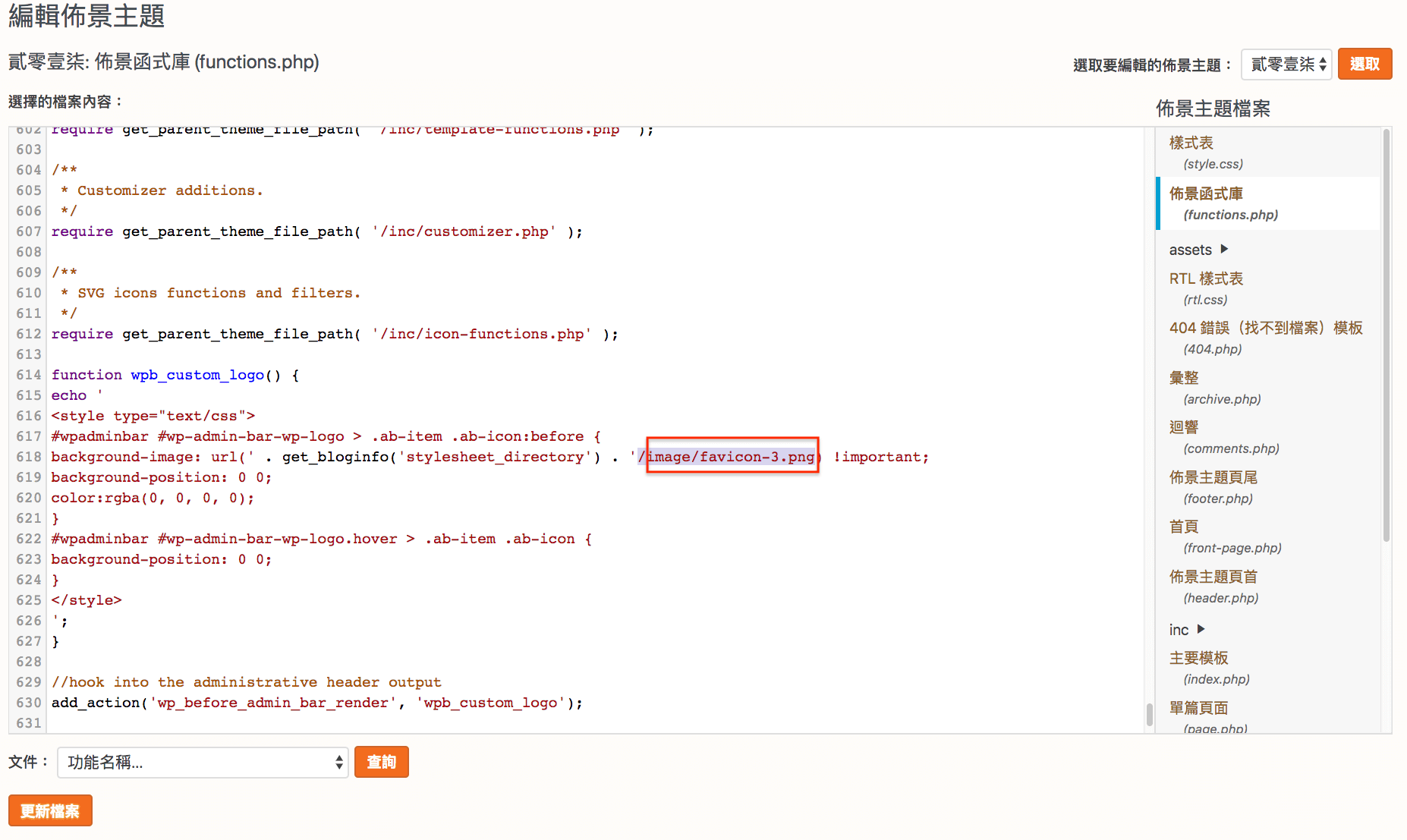Expand the assets folder arrow
This screenshot has width=1407, height=840.
click(x=1223, y=249)
